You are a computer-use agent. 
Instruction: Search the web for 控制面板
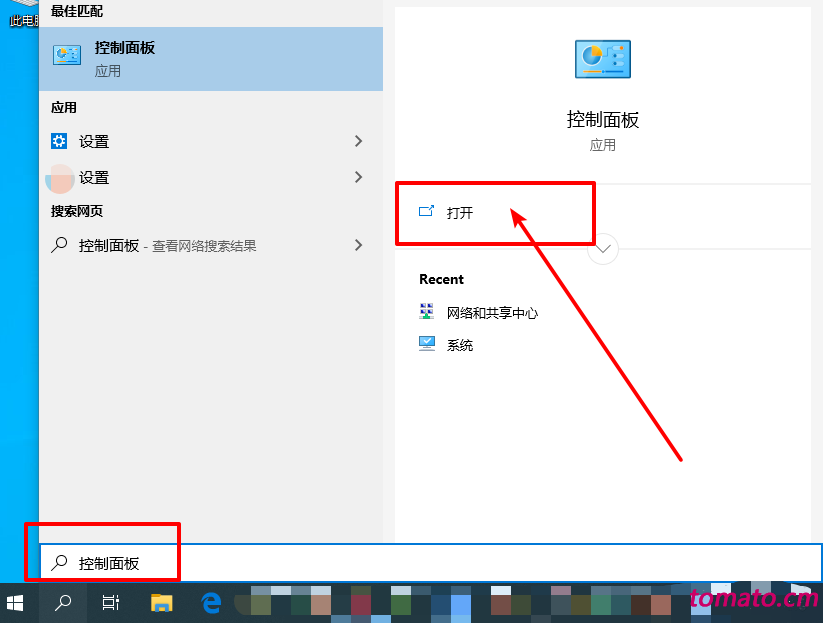[x=211, y=245]
